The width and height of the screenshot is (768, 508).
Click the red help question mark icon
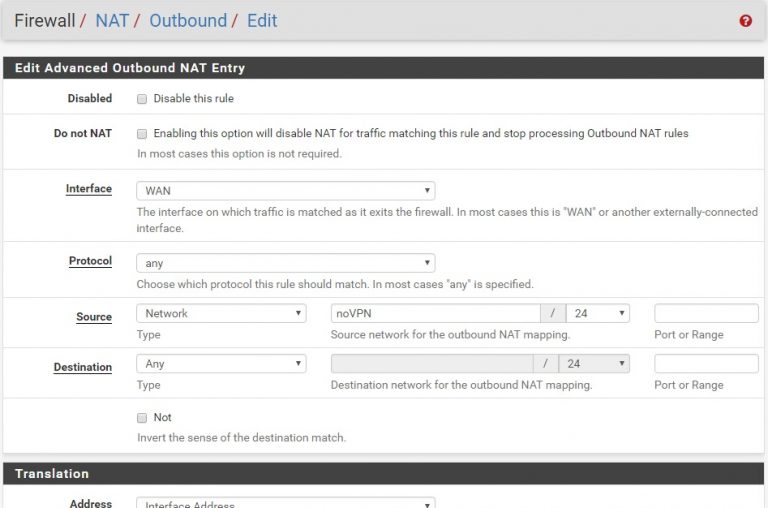coord(745,21)
